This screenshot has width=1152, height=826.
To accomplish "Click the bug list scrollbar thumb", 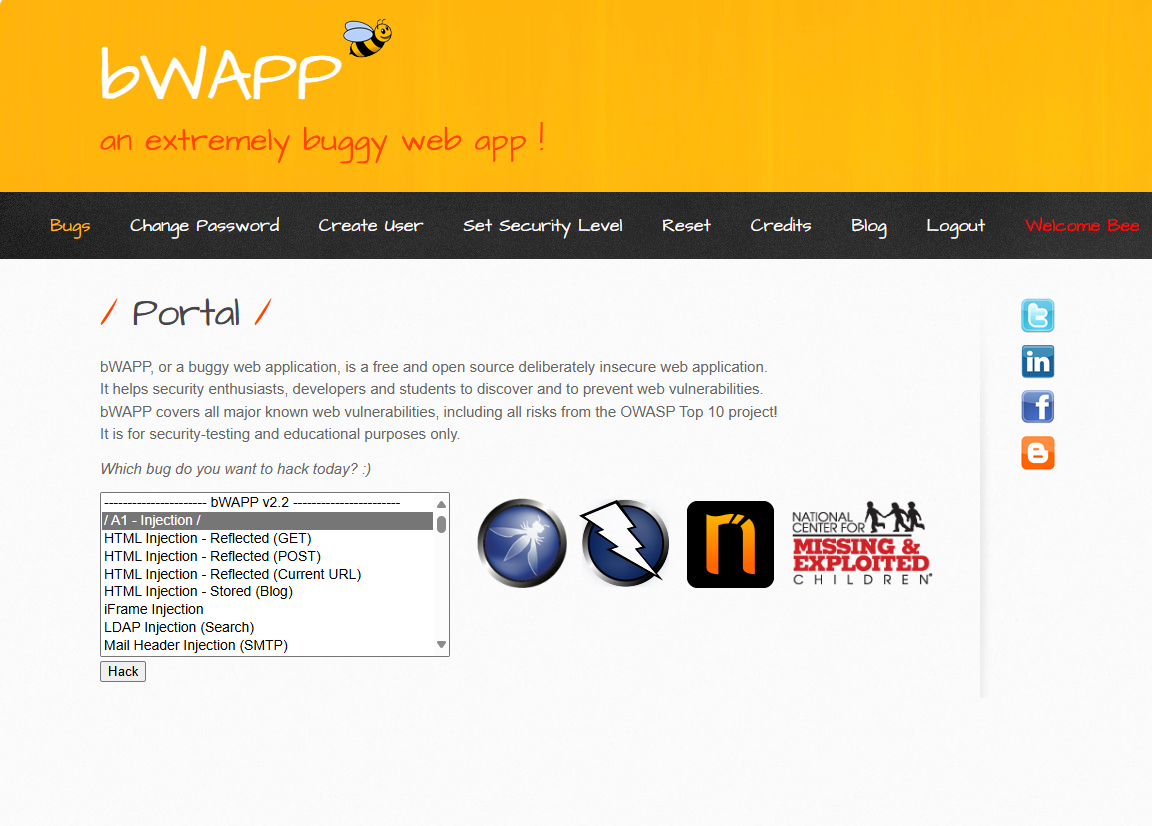I will [442, 524].
